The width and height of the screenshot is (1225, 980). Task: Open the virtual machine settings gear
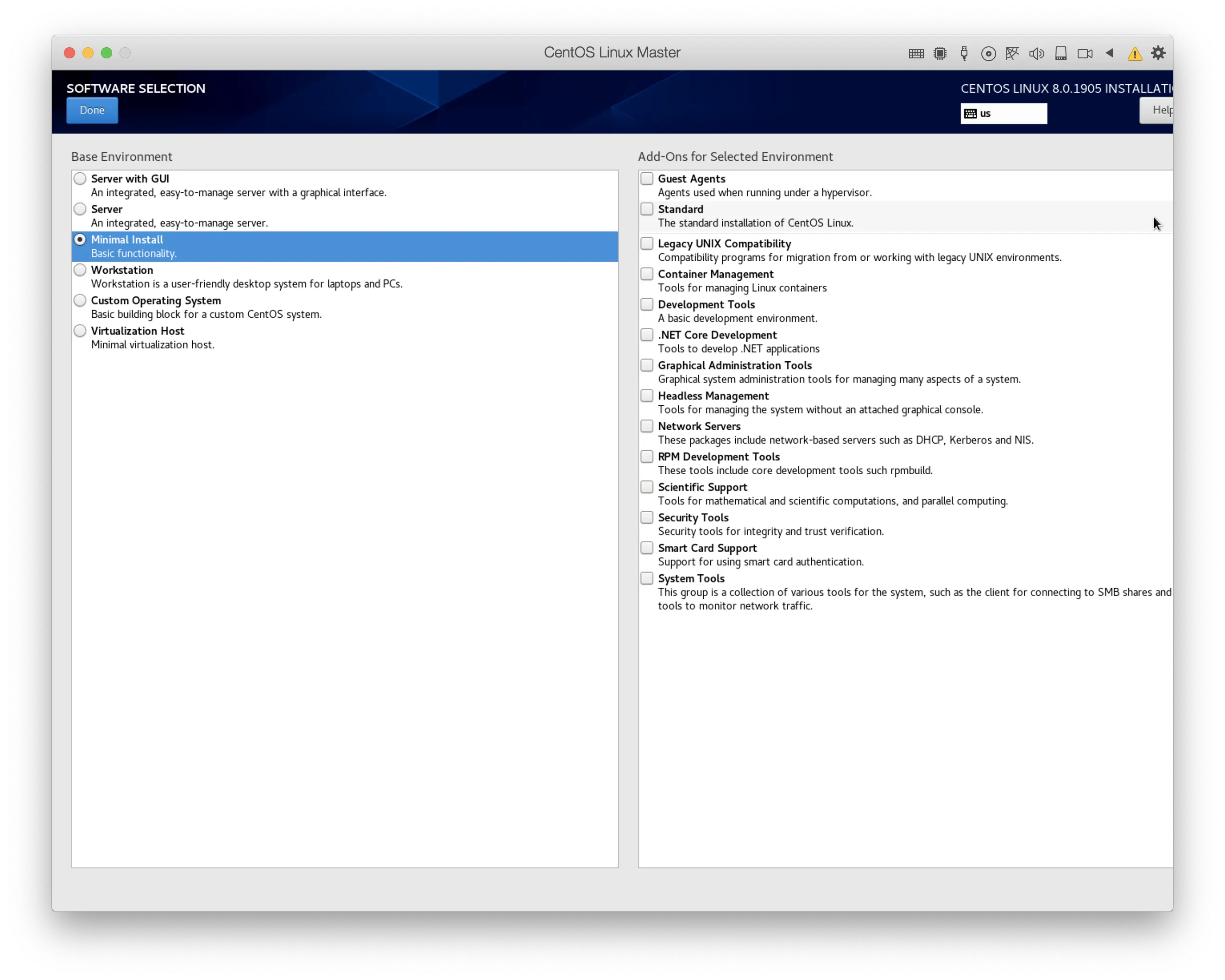(1158, 53)
